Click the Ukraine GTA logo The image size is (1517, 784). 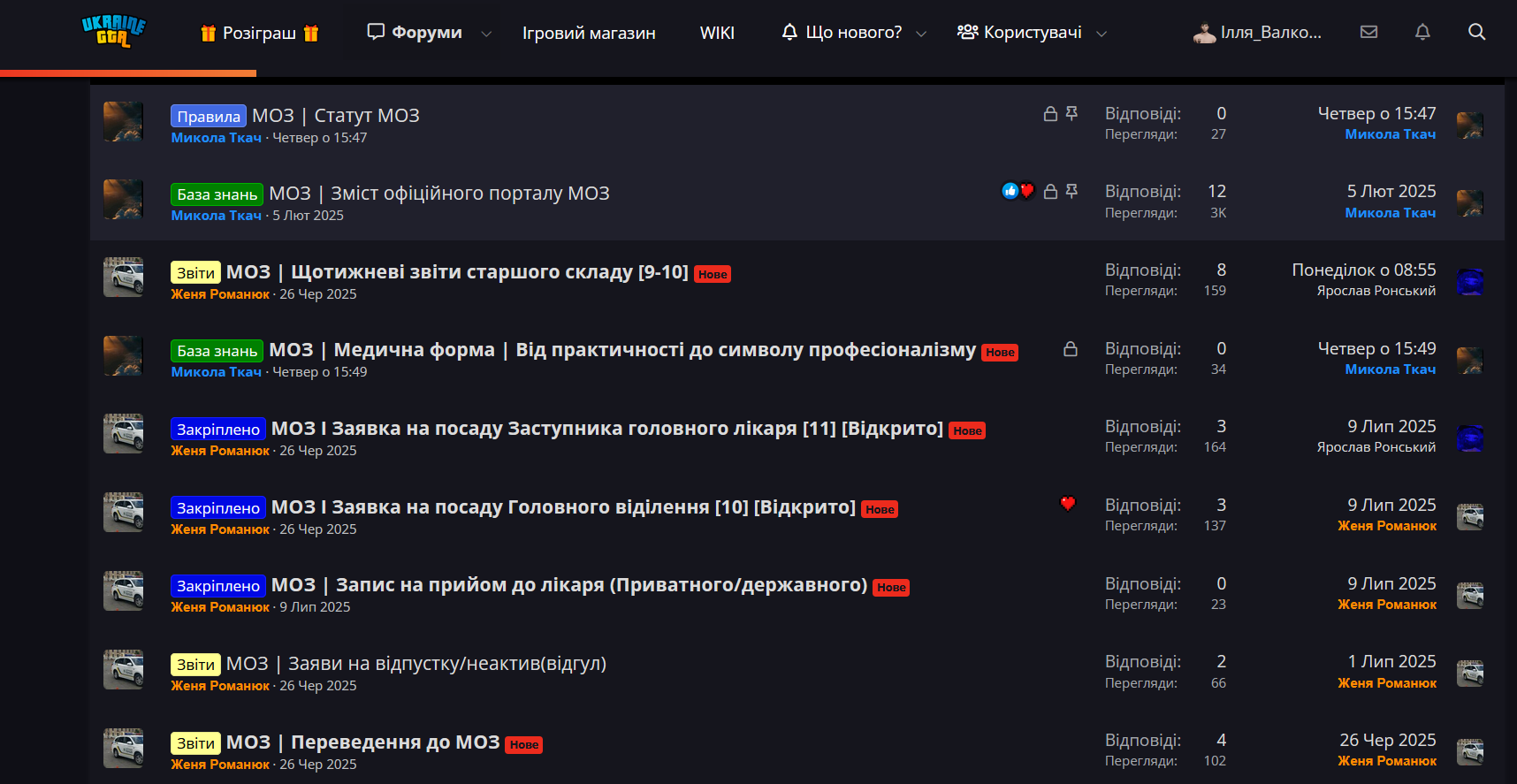[113, 31]
